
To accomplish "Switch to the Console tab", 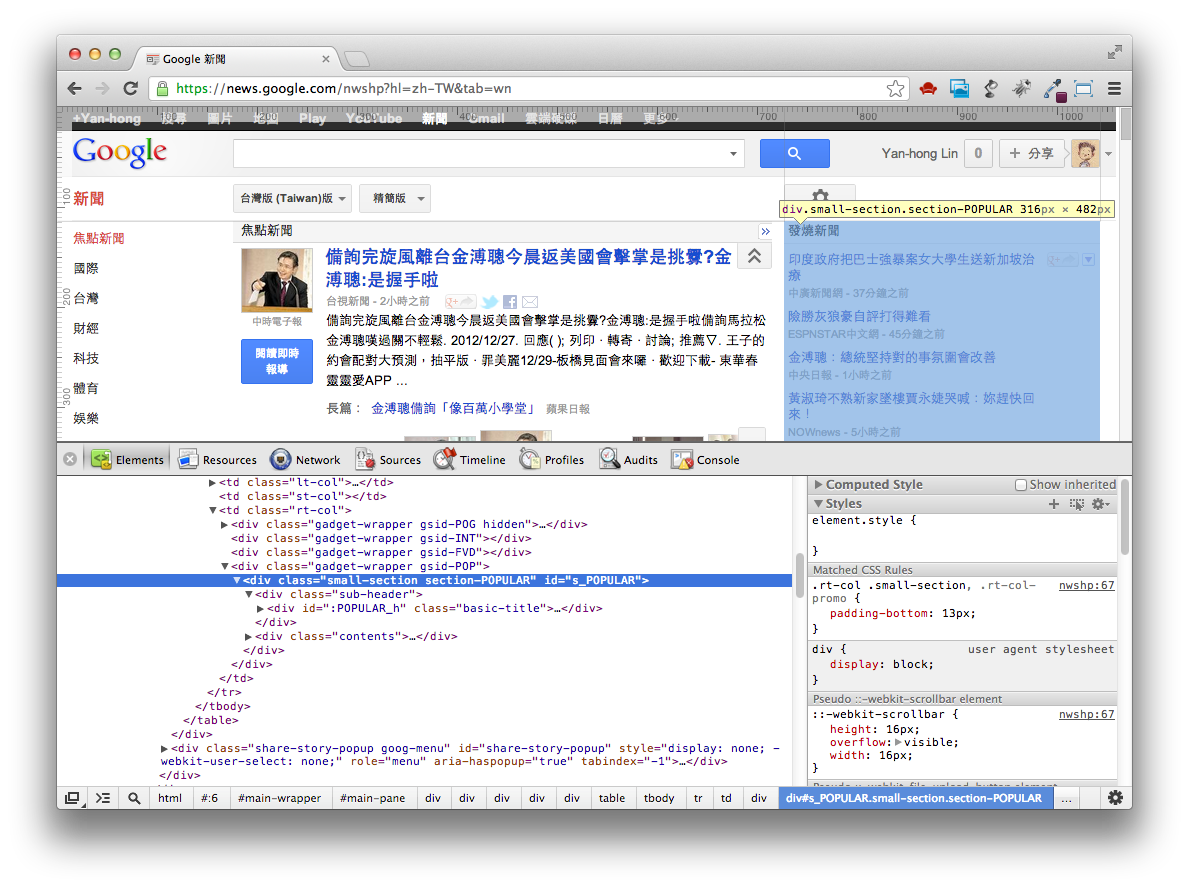I will (x=705, y=460).
